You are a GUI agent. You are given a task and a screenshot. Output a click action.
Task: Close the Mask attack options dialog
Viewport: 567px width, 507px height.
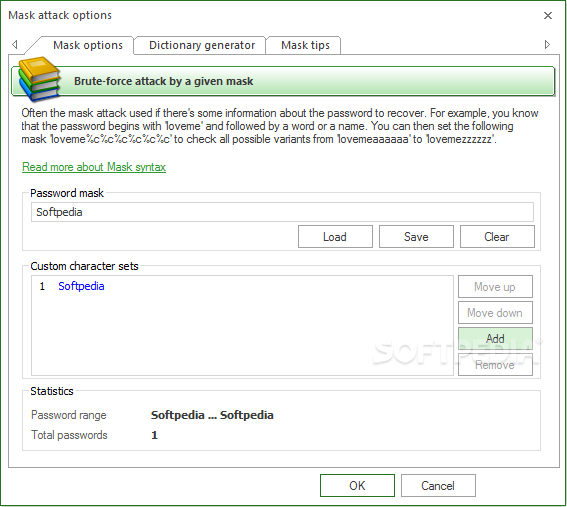548,15
